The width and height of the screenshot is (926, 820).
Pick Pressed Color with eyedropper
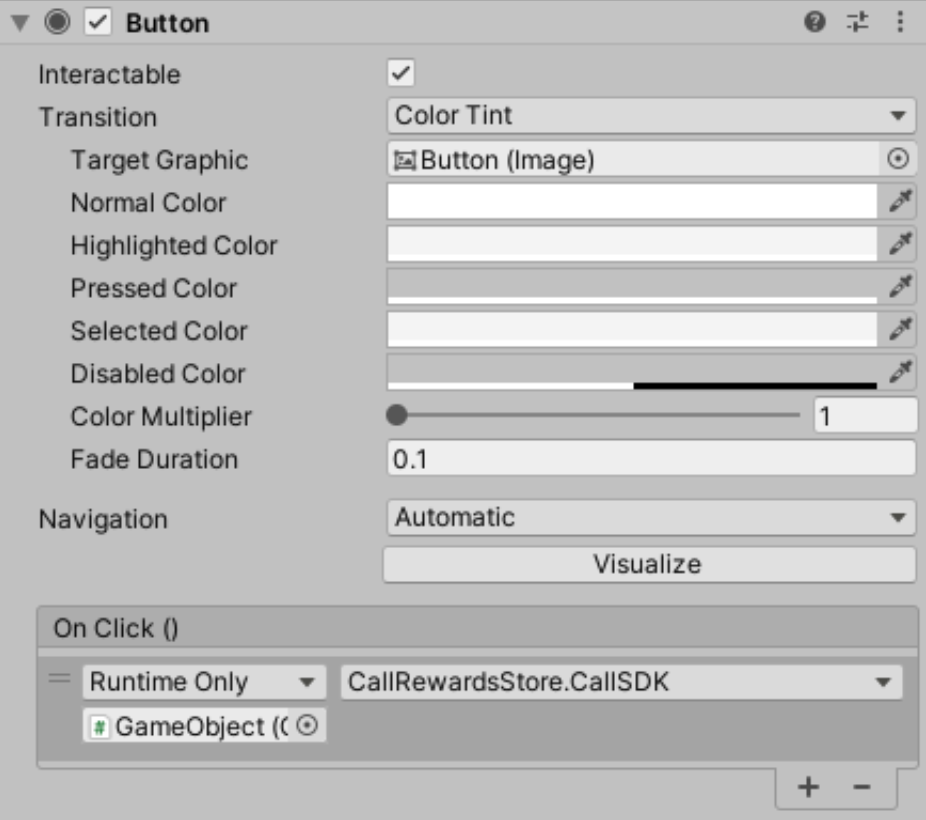(900, 287)
